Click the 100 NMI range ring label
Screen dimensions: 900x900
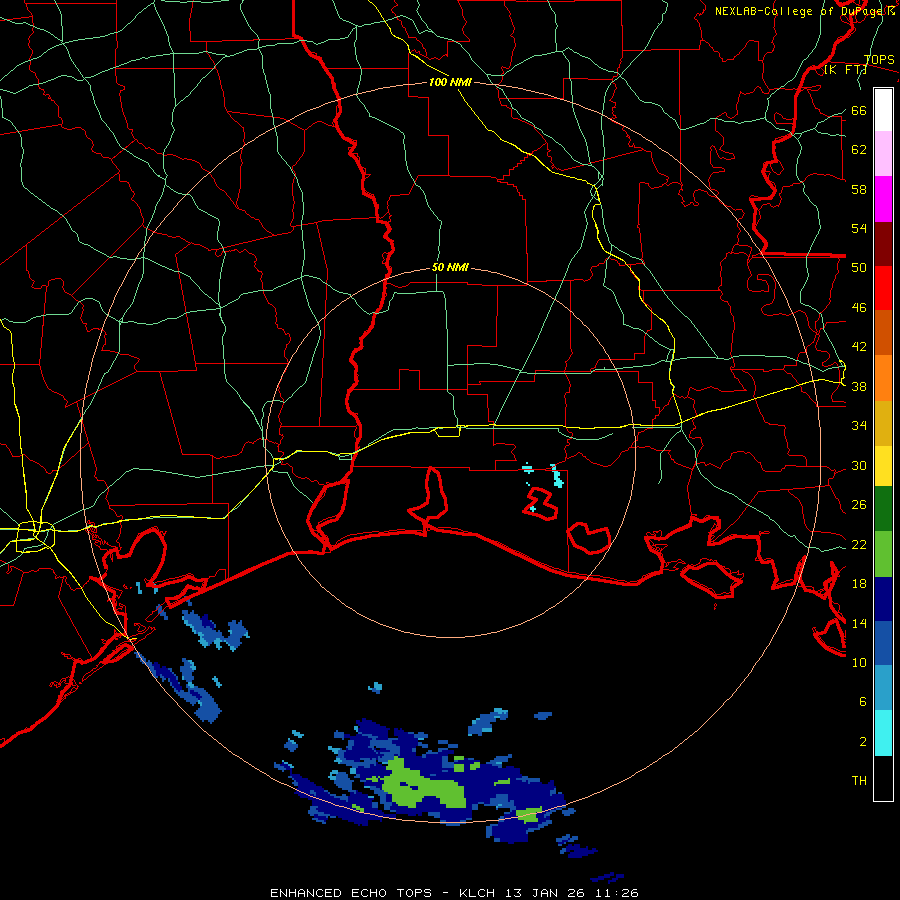[450, 82]
